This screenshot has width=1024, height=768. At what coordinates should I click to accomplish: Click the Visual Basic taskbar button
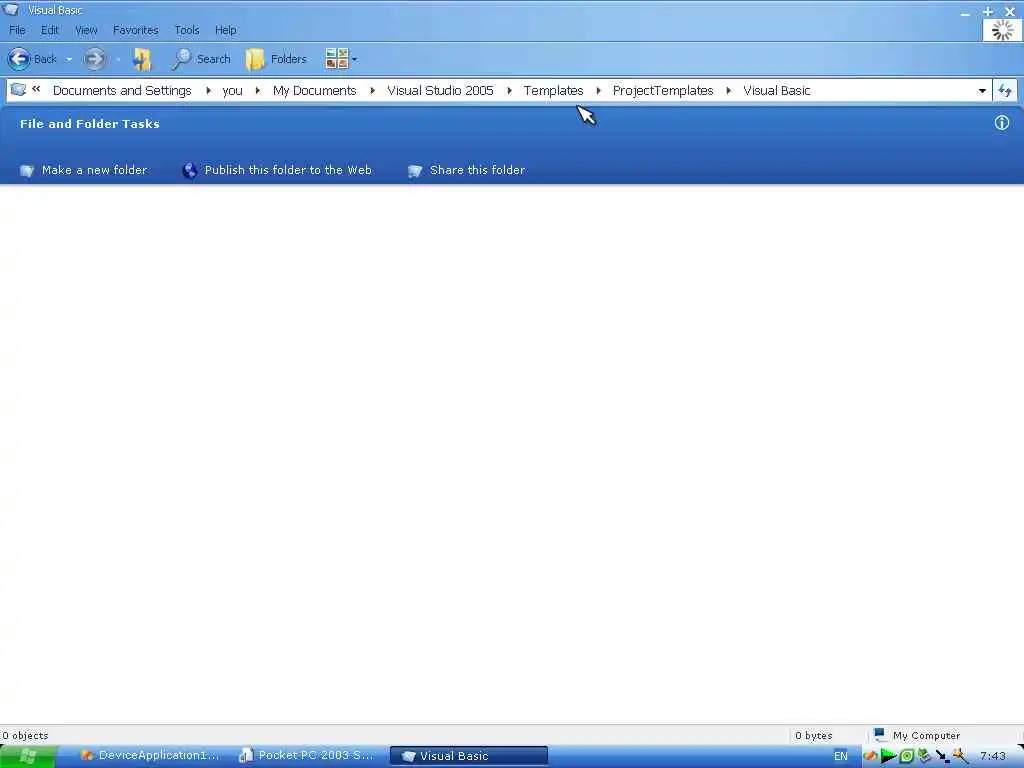coord(468,756)
